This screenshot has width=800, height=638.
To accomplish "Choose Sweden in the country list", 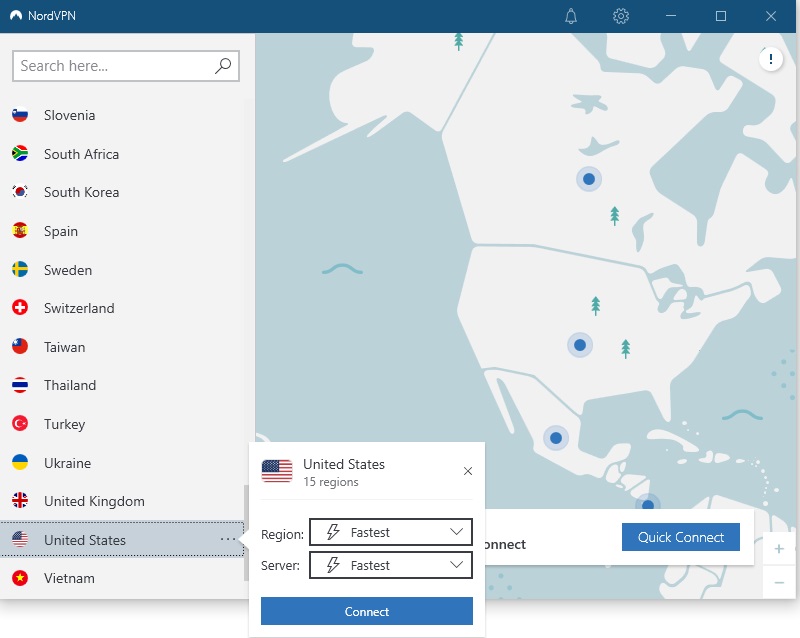I will pos(122,269).
